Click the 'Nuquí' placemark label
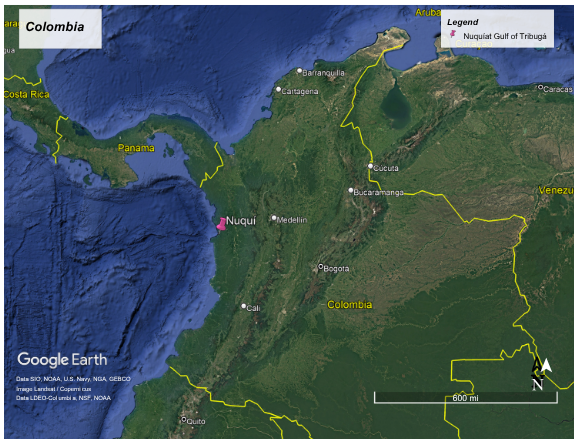574x439 pixels. 241,220
